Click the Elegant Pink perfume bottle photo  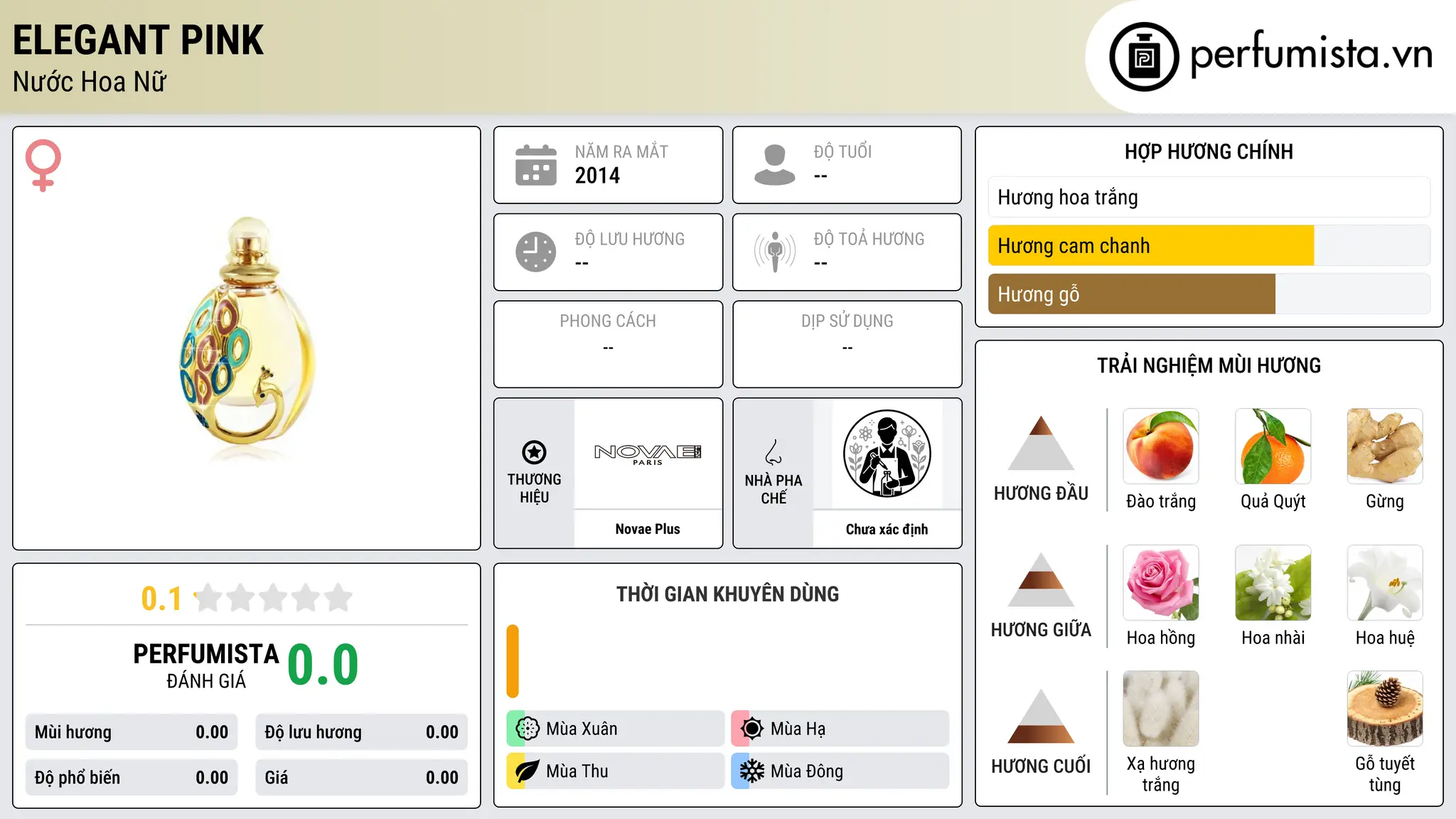click(247, 338)
